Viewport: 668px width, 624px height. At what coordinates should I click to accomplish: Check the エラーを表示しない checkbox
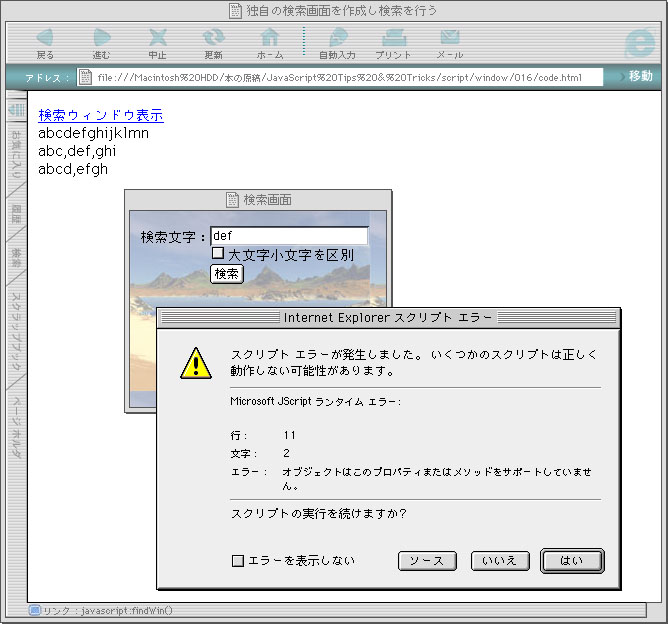click(x=238, y=560)
